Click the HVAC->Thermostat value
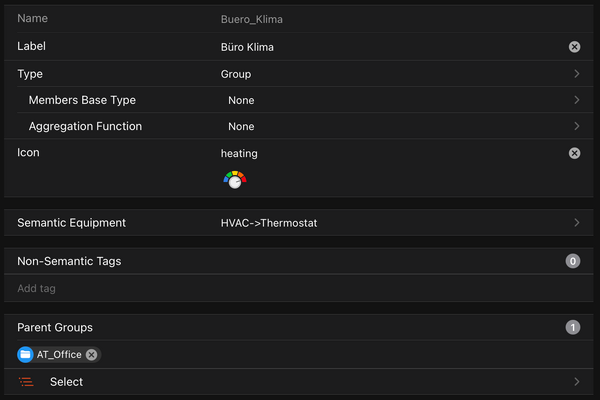 pyautogui.click(x=269, y=223)
